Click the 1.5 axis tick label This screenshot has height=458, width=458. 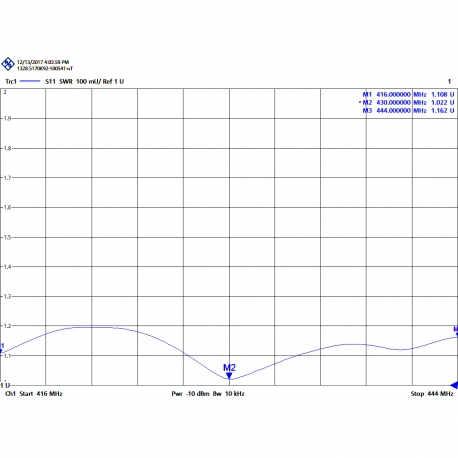point(7,237)
